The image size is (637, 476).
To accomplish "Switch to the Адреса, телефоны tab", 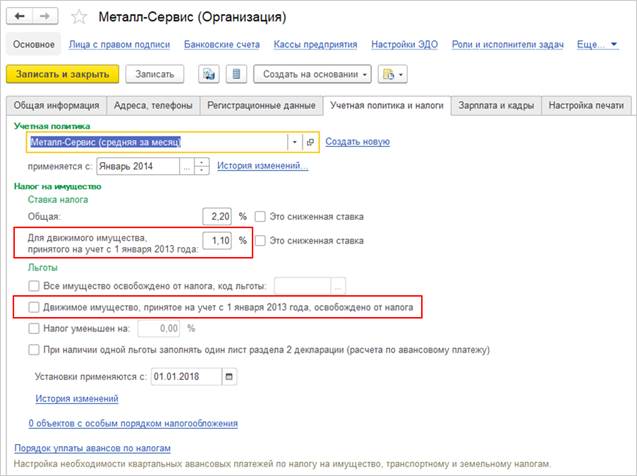I will (x=153, y=106).
